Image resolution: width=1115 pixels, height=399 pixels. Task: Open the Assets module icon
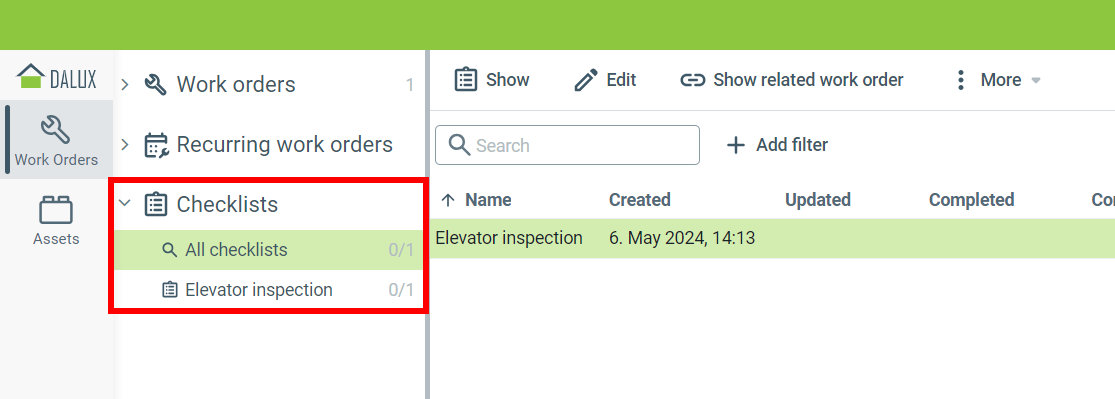click(x=55, y=210)
